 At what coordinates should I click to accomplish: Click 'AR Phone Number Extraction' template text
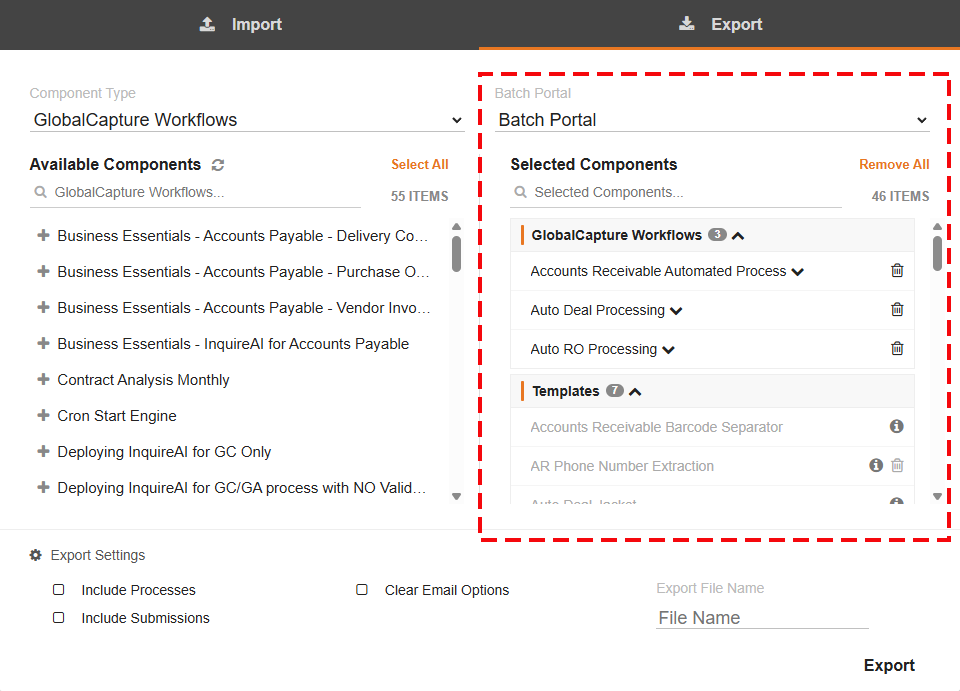pos(622,466)
